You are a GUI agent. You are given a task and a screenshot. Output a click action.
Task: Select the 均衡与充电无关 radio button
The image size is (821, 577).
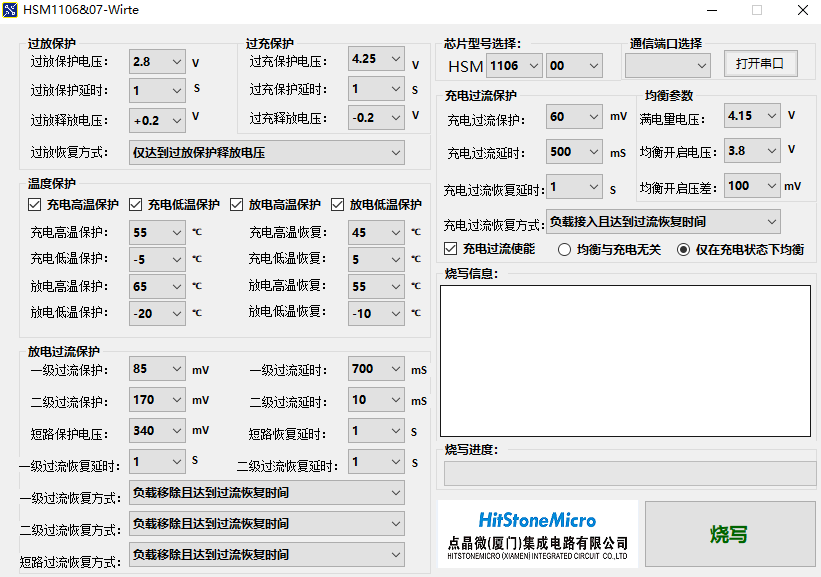pyautogui.click(x=565, y=249)
